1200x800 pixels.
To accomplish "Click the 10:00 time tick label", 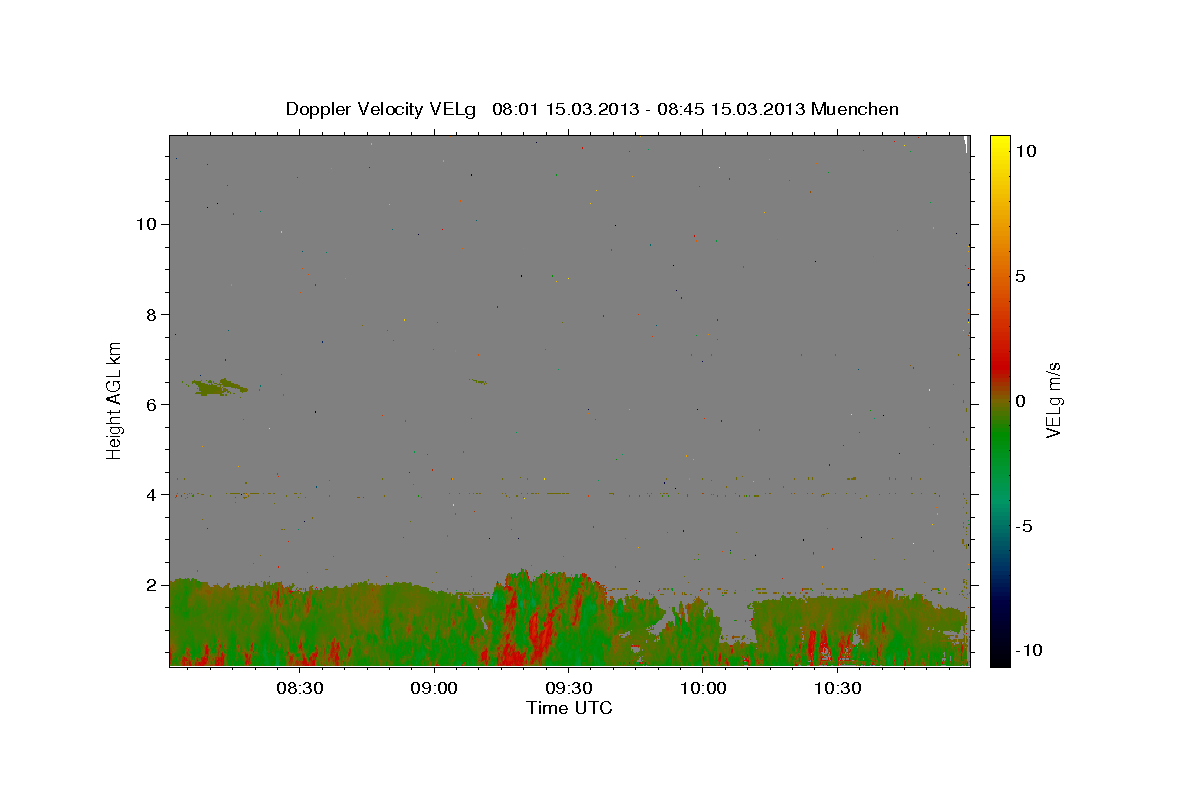I will (x=703, y=689).
